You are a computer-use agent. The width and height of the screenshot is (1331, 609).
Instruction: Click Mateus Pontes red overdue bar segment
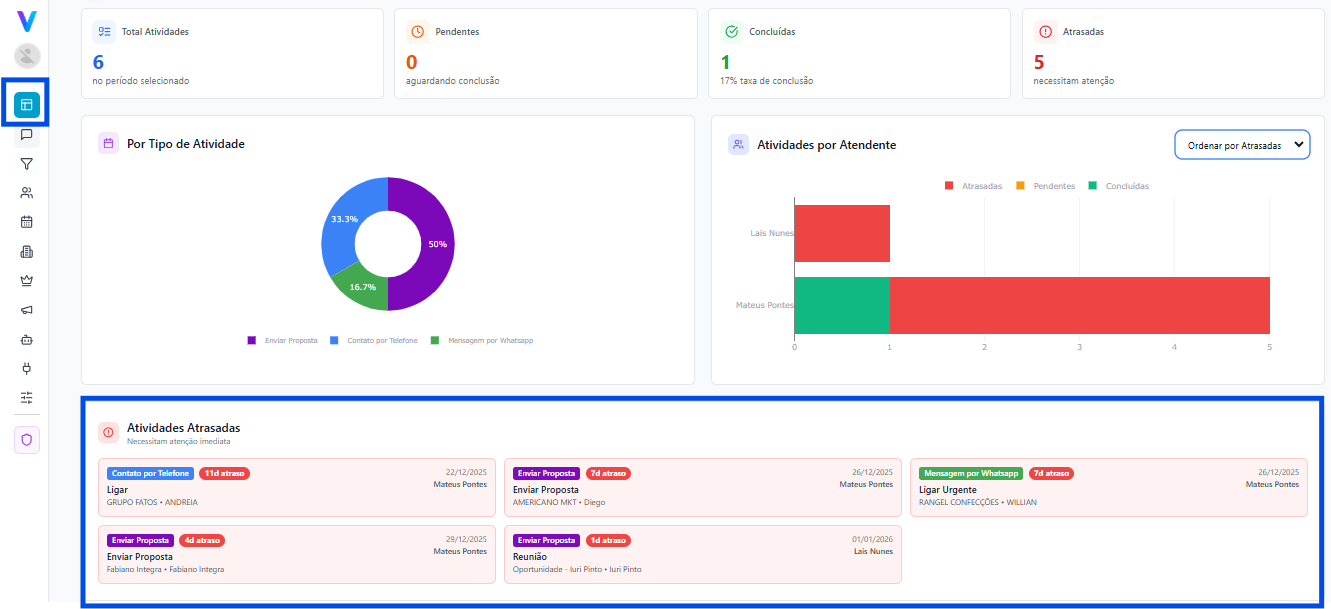(x=1080, y=305)
